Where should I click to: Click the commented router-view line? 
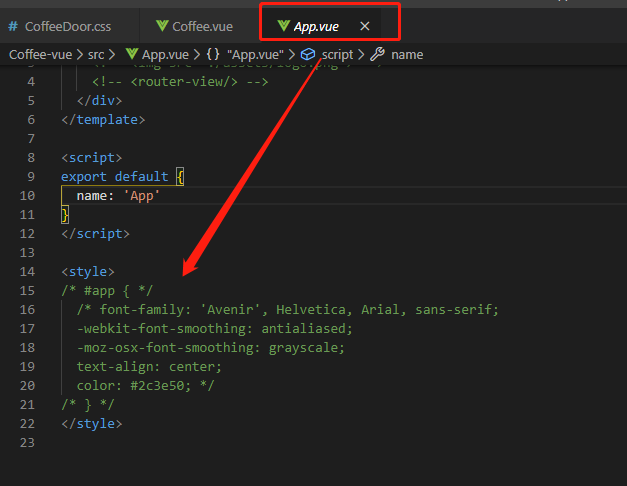pos(180,82)
